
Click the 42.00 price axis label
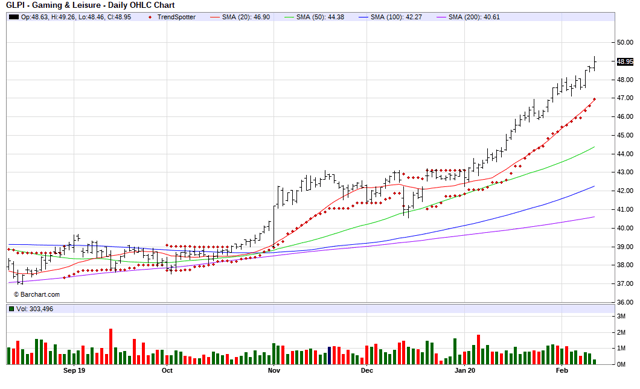[x=625, y=191]
